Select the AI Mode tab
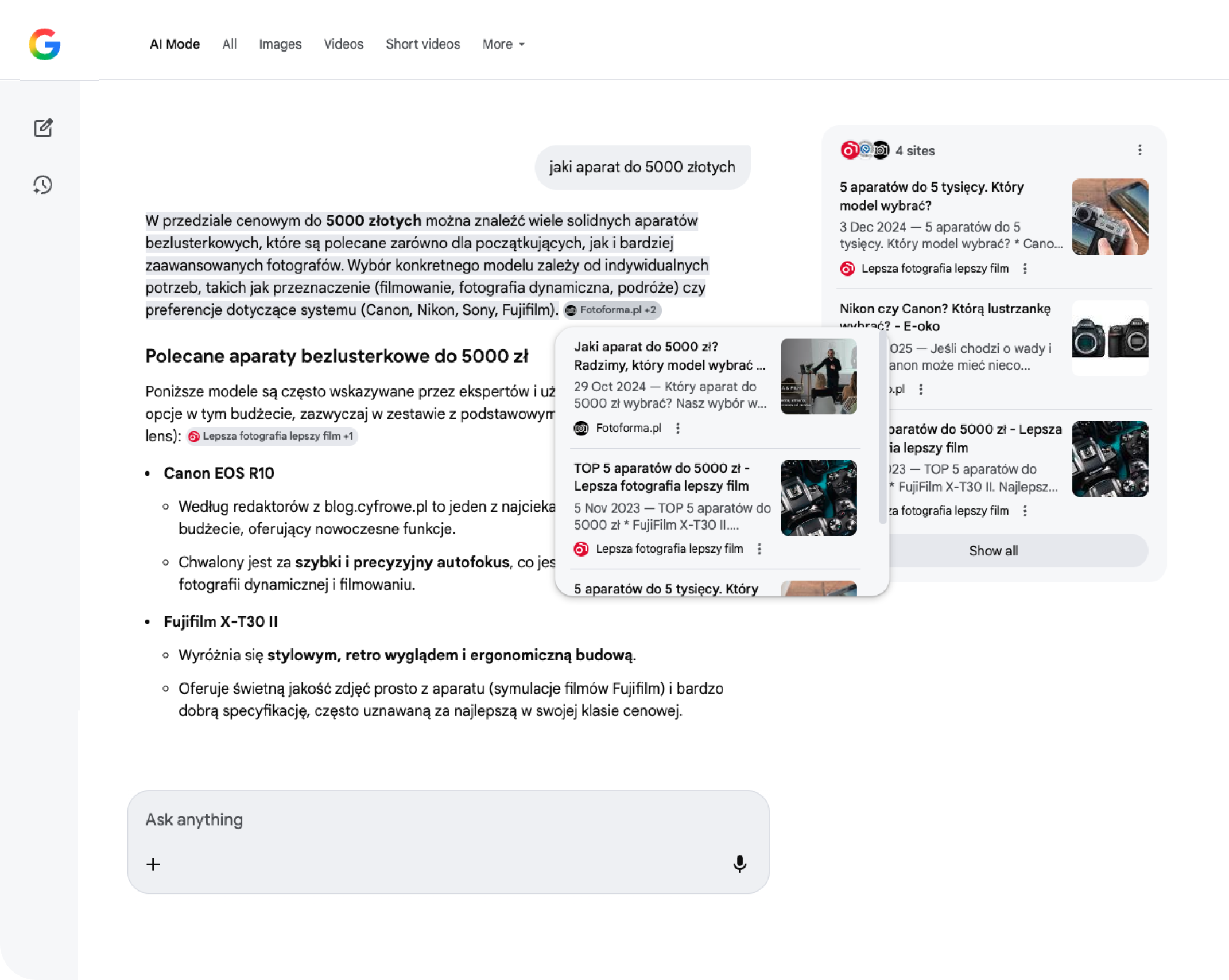Image resolution: width=1229 pixels, height=980 pixels. tap(174, 44)
